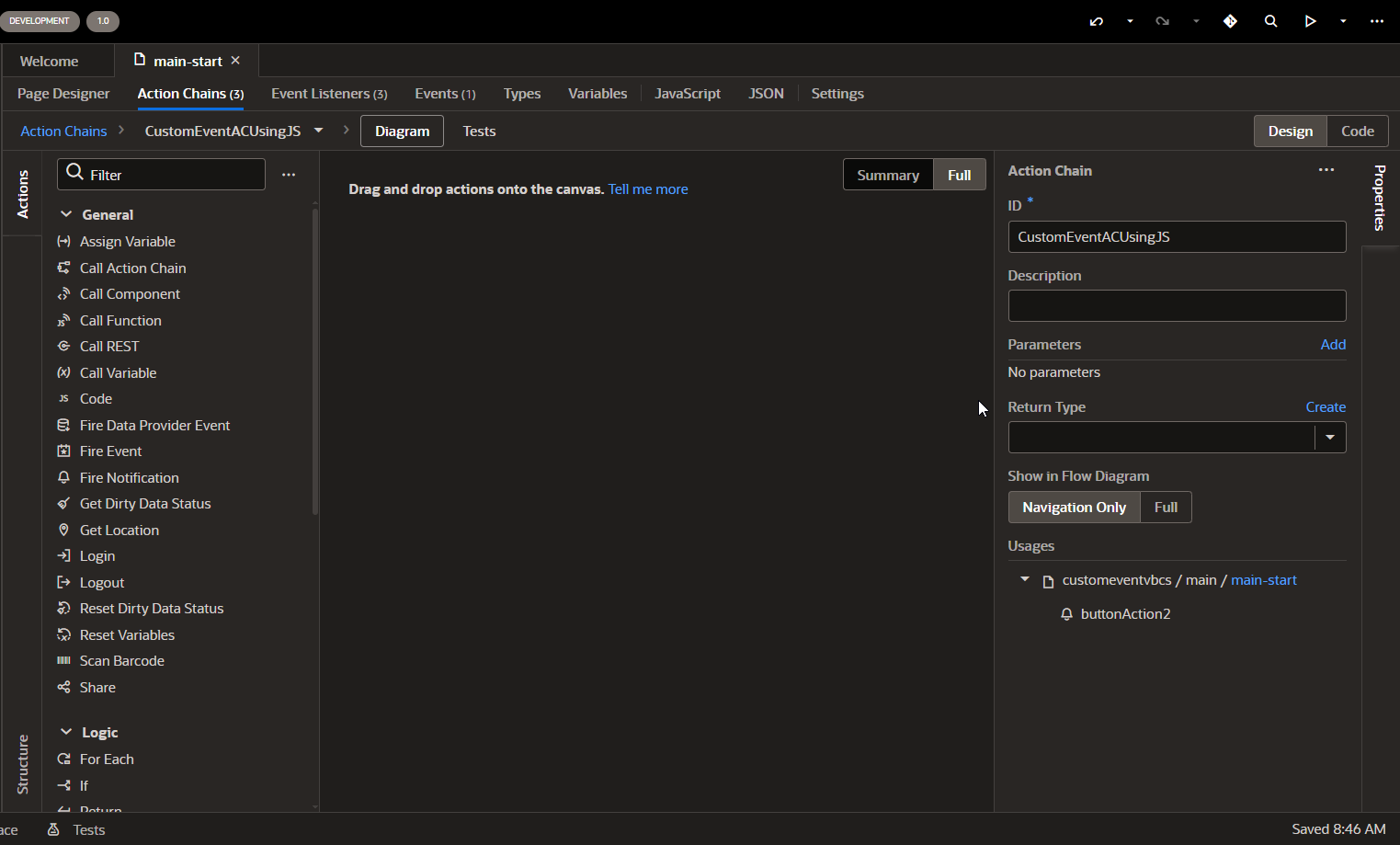The height and width of the screenshot is (845, 1400).
Task: Collapse the General actions group
Action: coord(66,214)
